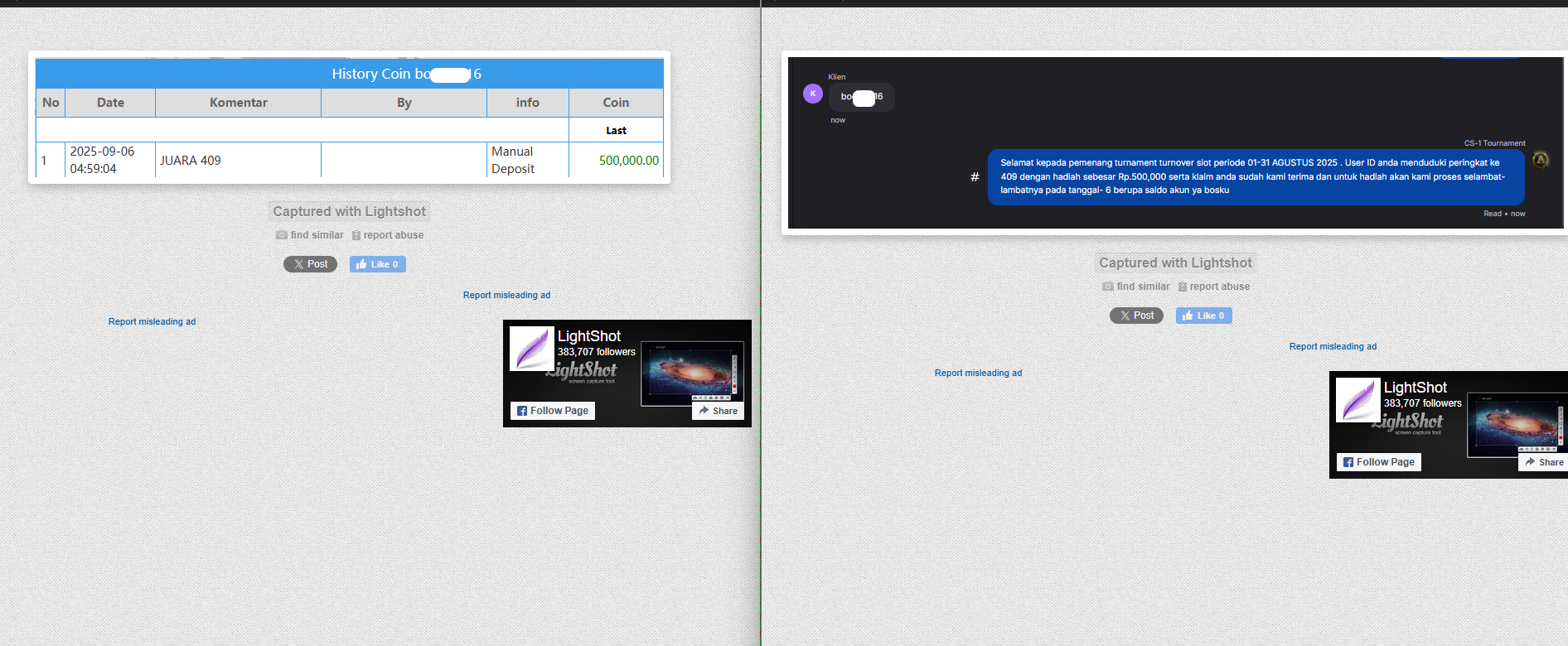Click flag icon beside report abuse, left window
The width and height of the screenshot is (1568, 646).
pyautogui.click(x=356, y=235)
